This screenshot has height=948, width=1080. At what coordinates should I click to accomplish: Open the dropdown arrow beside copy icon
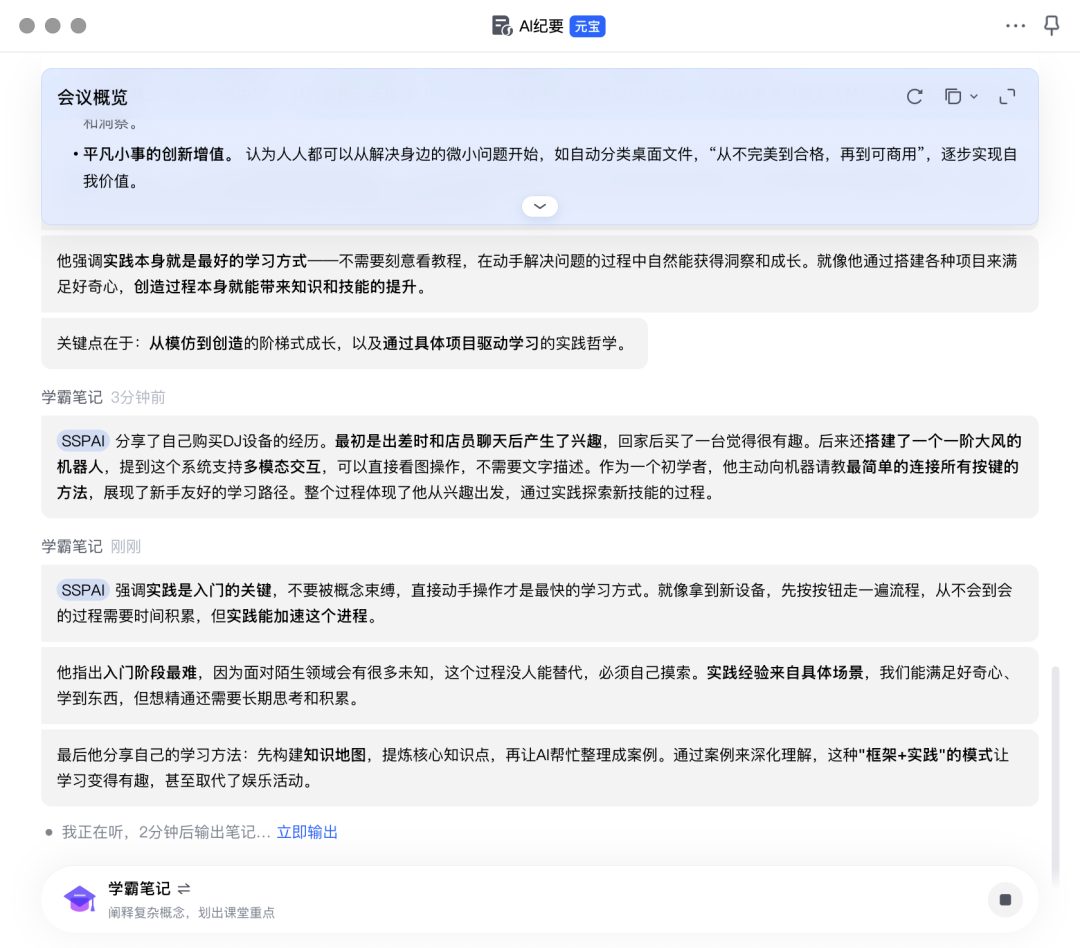(x=974, y=97)
